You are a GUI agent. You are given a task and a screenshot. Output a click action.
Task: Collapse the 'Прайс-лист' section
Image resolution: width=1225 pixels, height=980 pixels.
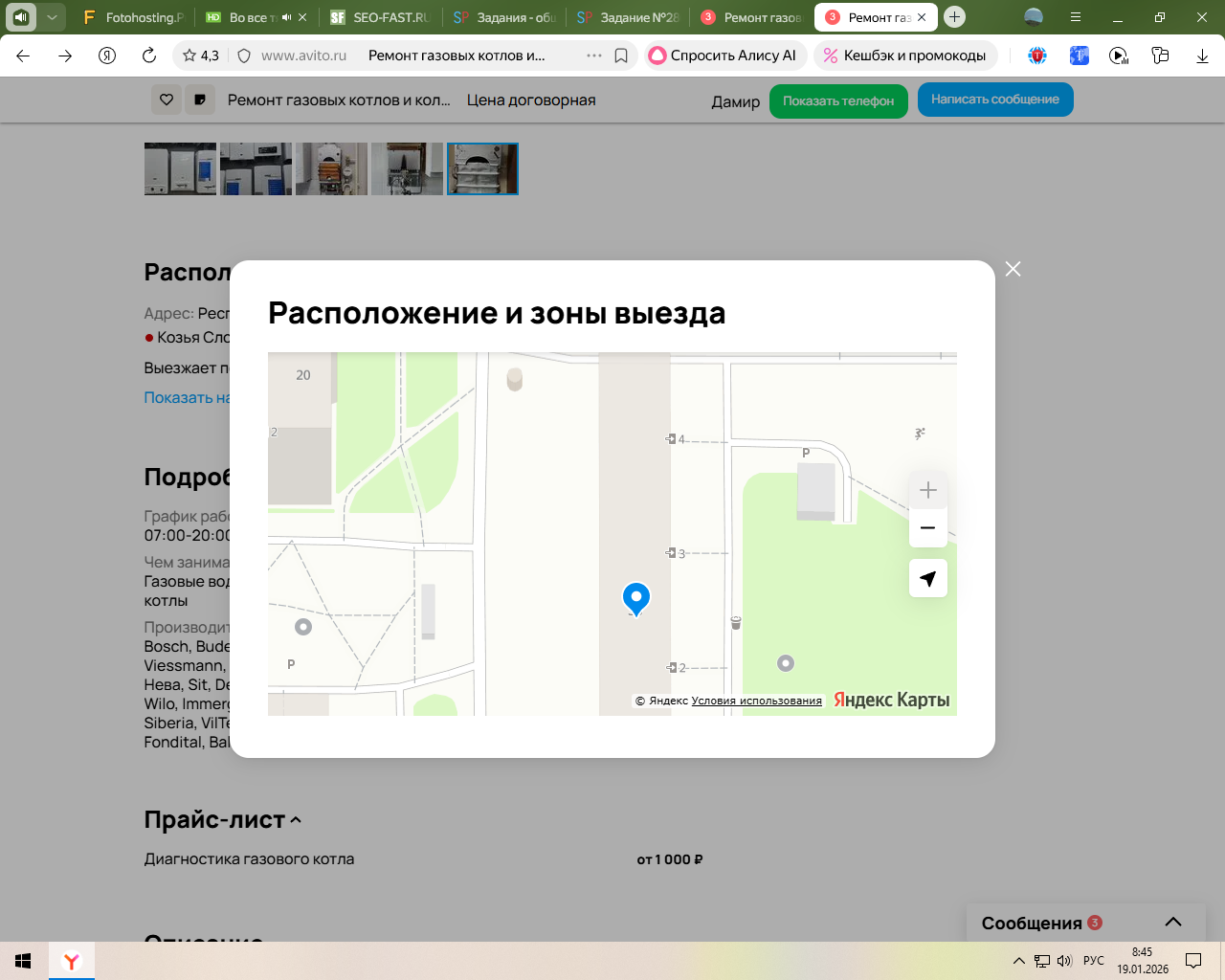(x=296, y=820)
